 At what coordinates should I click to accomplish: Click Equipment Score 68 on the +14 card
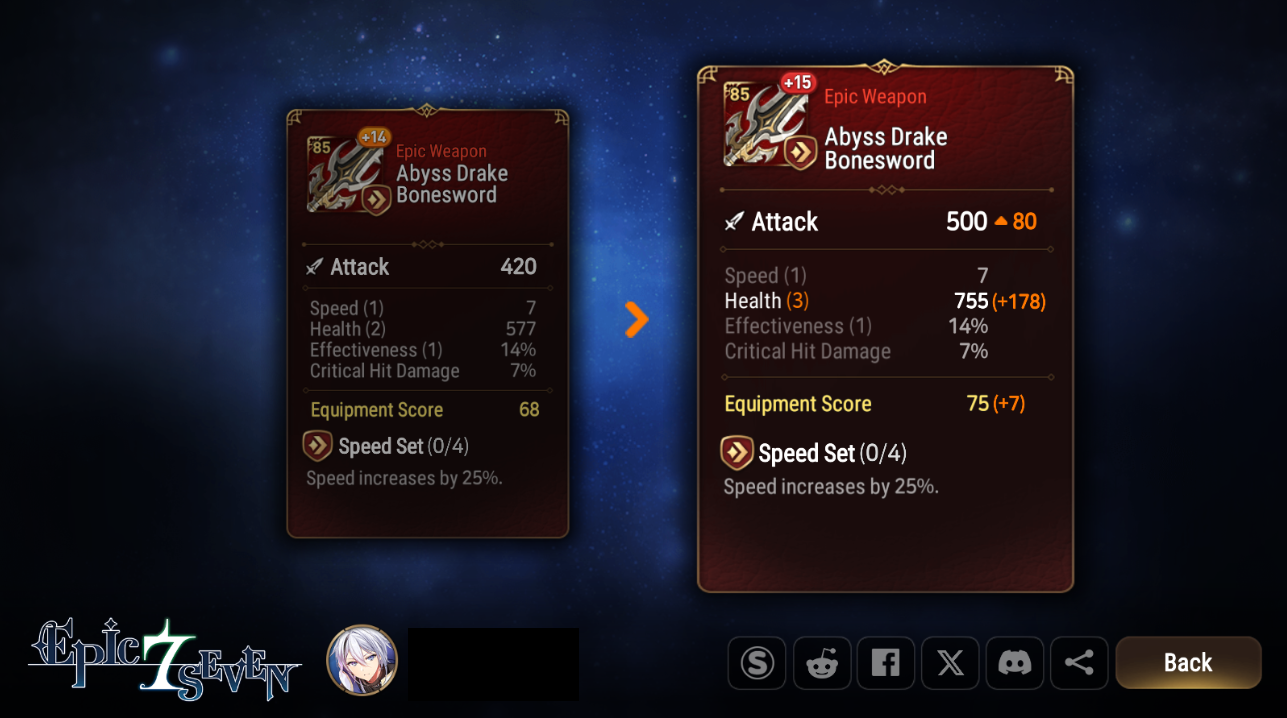click(425, 410)
